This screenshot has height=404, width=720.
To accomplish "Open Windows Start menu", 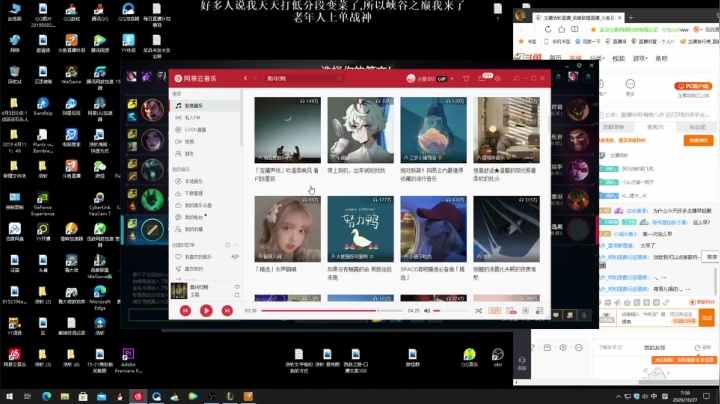I will [x=9, y=396].
